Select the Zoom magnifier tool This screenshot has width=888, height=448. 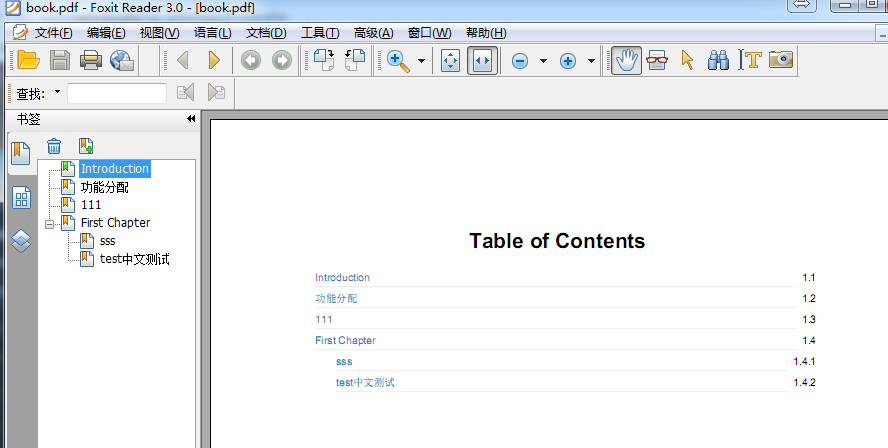[x=399, y=61]
